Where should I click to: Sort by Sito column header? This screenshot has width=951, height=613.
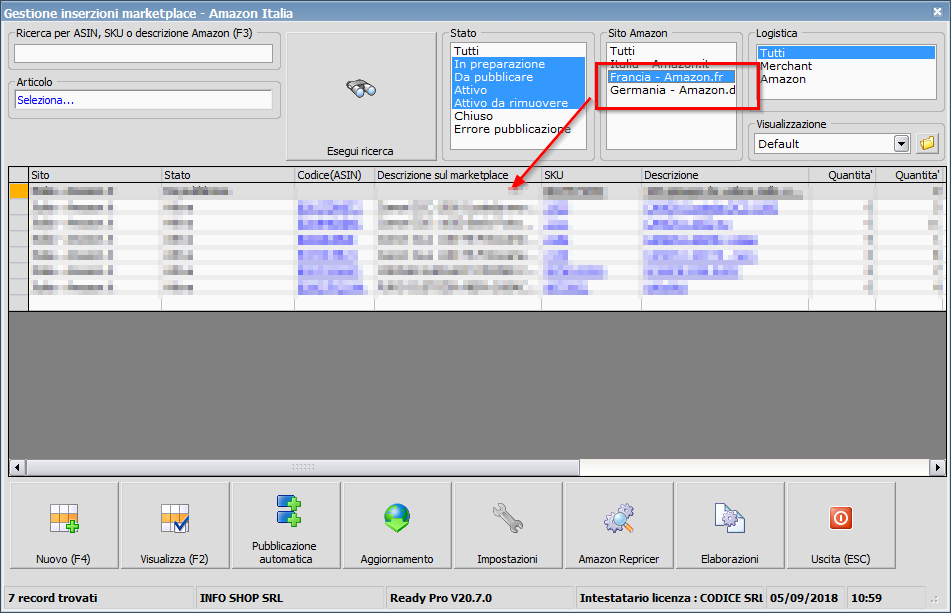click(95, 175)
